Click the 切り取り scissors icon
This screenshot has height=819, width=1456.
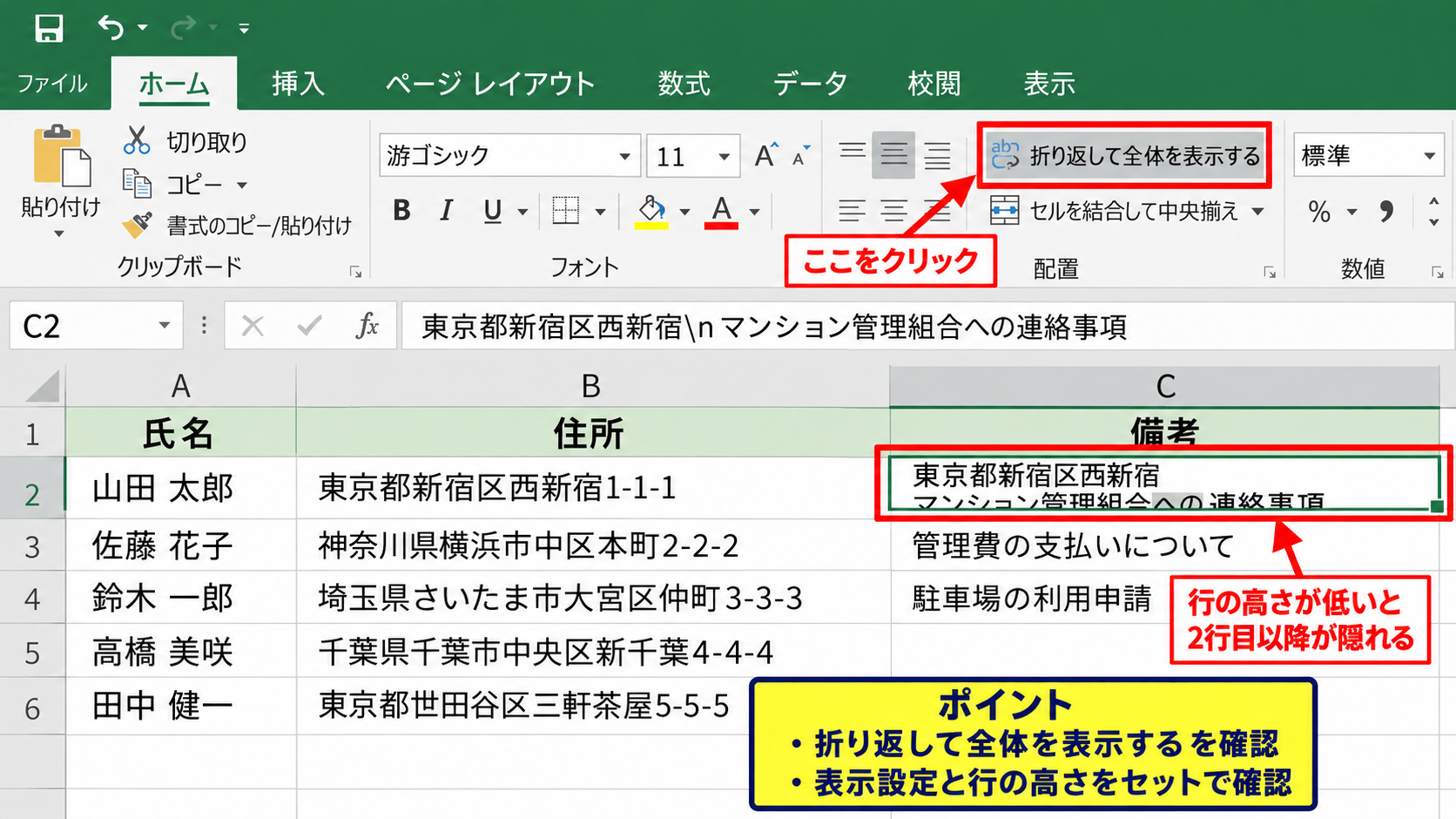click(x=137, y=140)
